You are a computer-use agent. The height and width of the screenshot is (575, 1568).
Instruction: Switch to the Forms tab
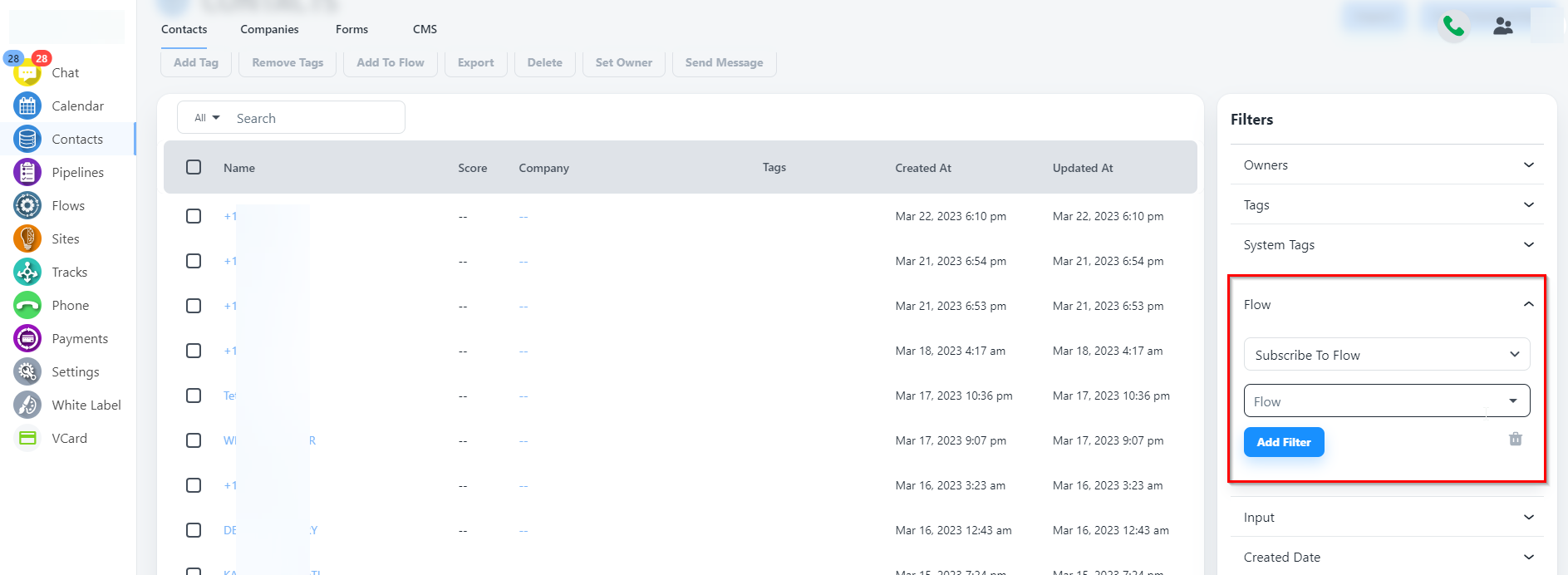(x=351, y=29)
